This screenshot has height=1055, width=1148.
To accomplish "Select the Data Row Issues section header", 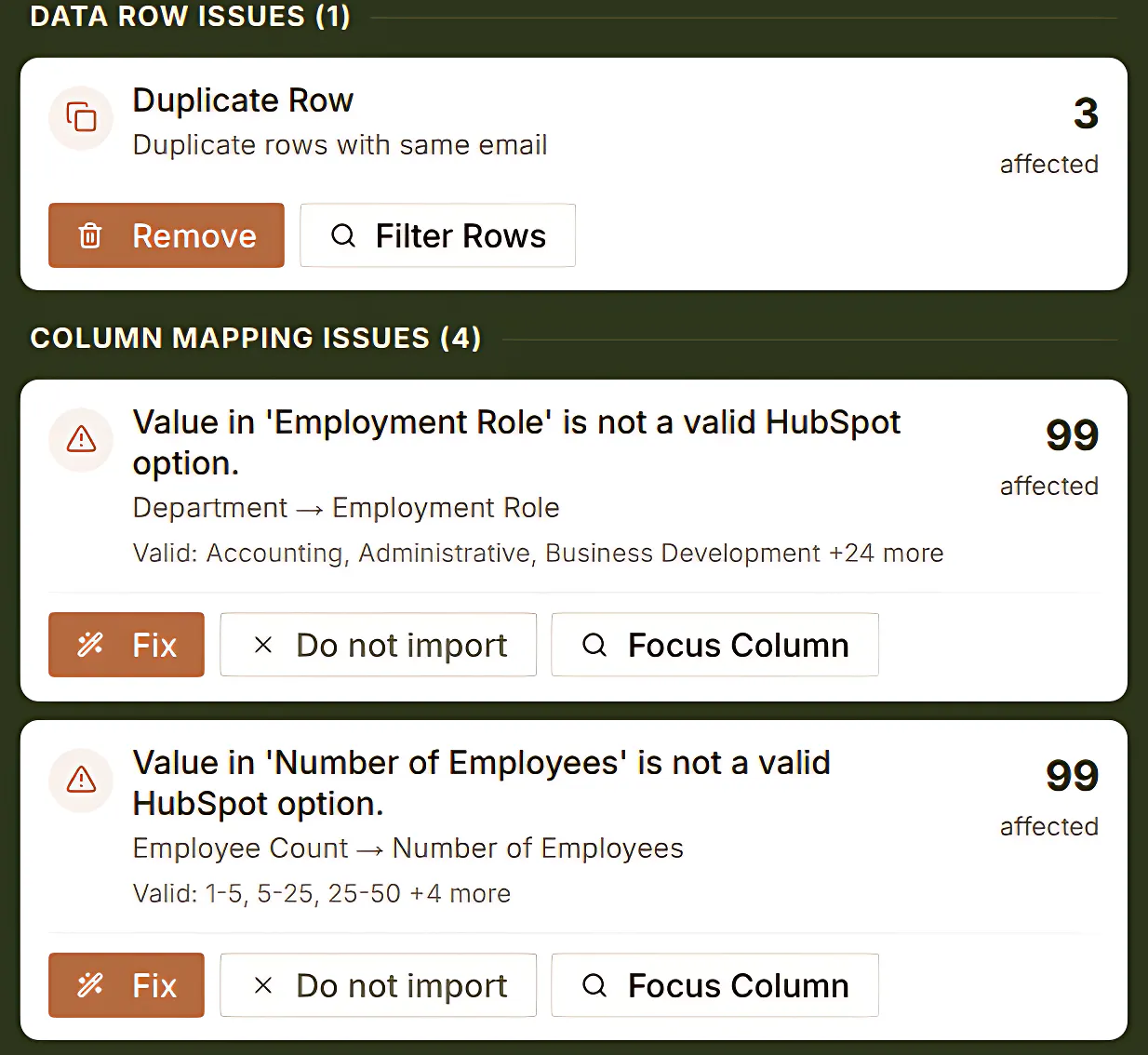I will click(191, 16).
